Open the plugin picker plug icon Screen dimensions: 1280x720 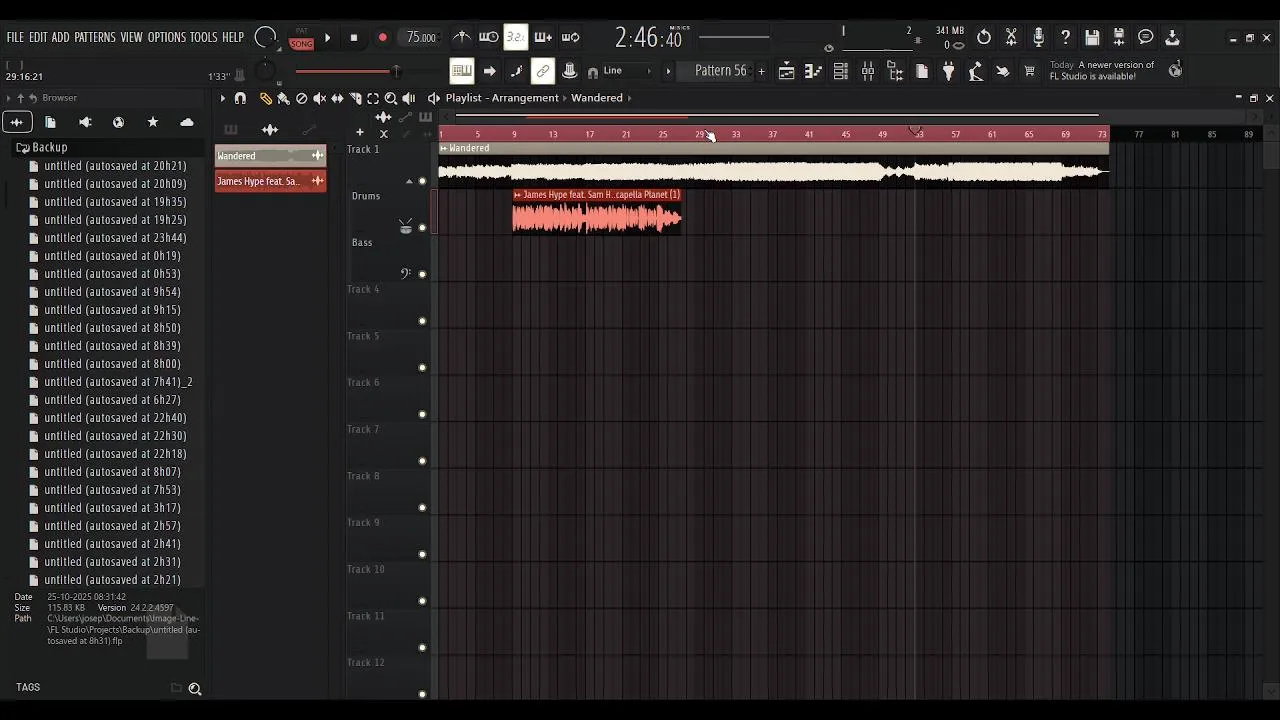(x=949, y=71)
